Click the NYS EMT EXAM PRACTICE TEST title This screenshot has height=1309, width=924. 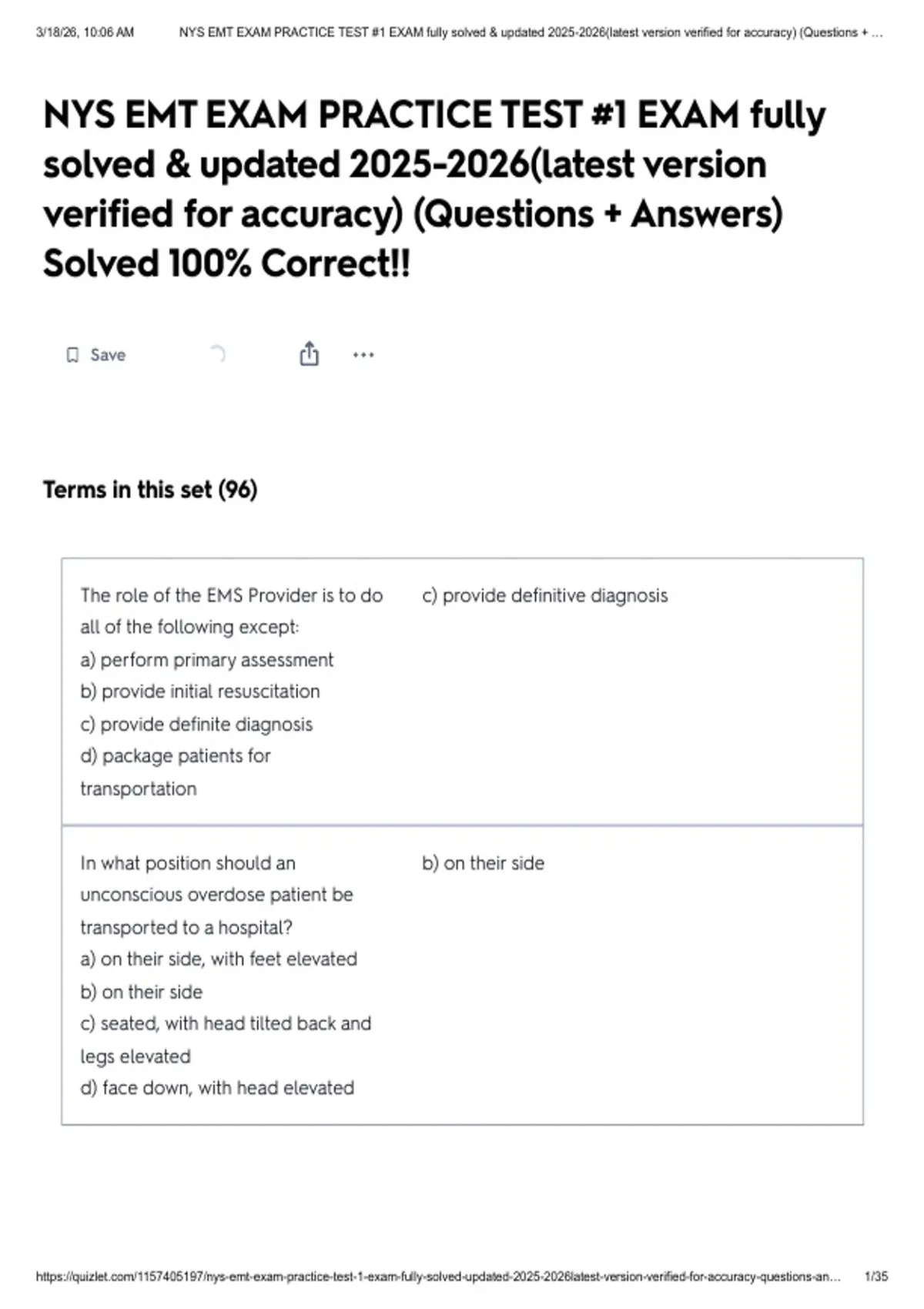[434, 189]
